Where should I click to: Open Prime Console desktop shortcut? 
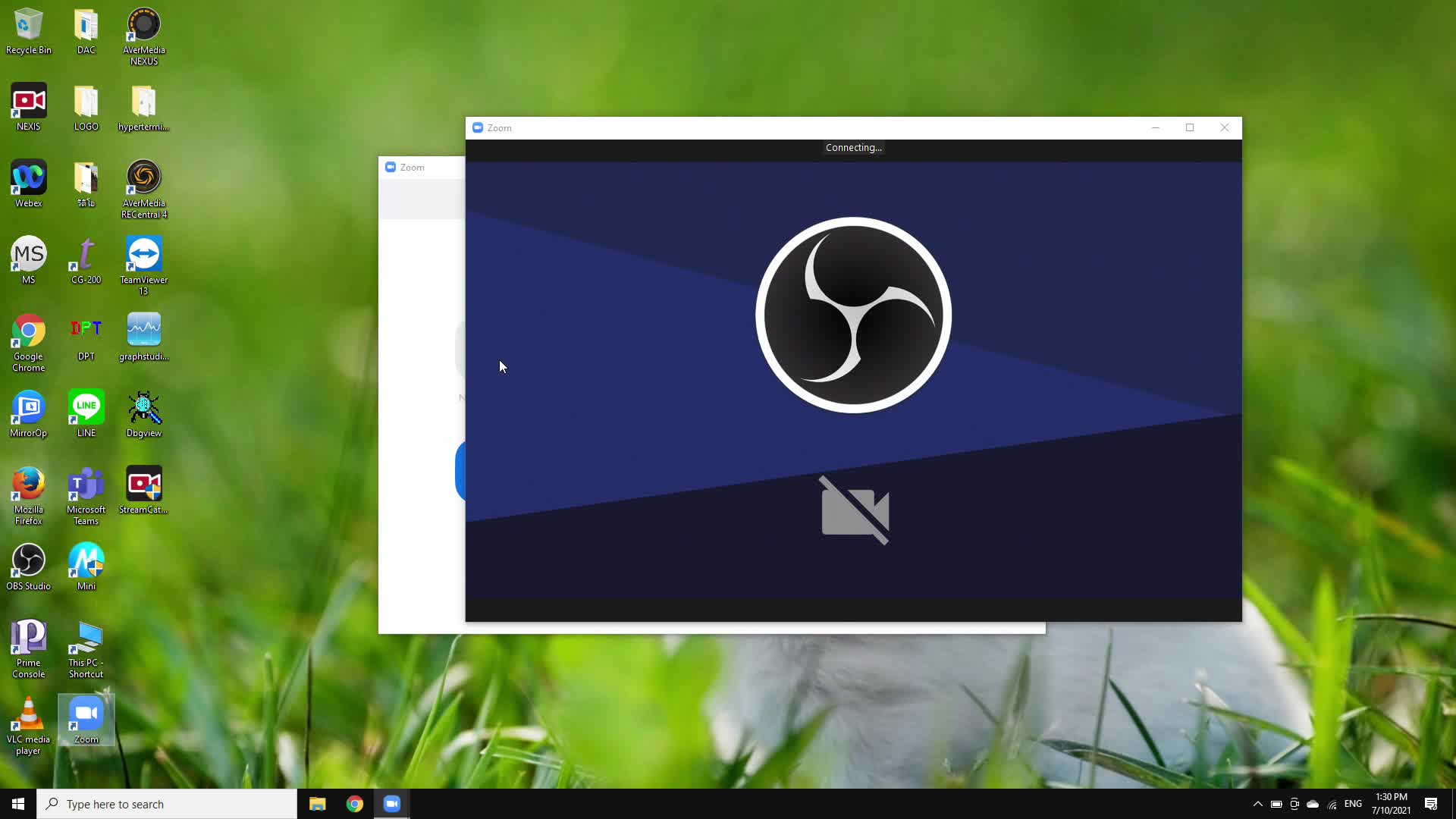29,648
